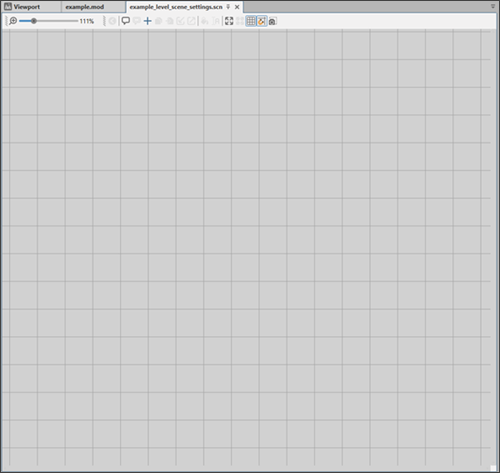Switch to the Viewport tab
Image resolution: width=500 pixels, height=473 pixels.
click(x=27, y=7)
